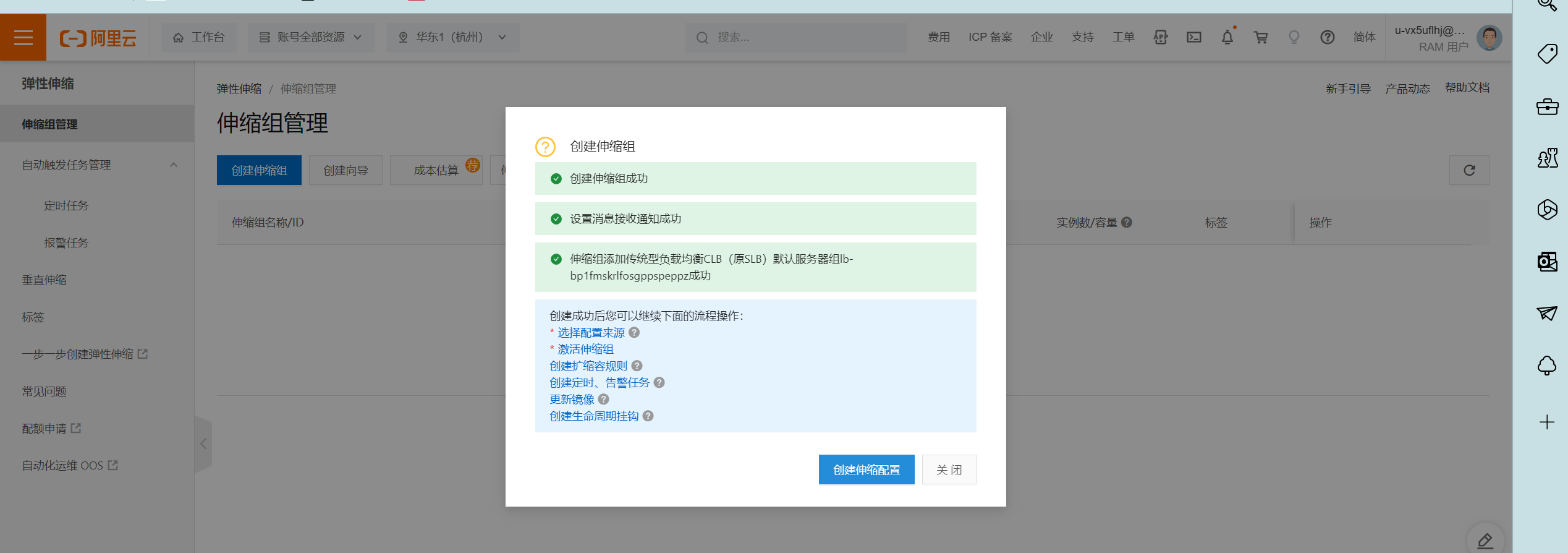The image size is (1568, 553).
Task: Open the 工单 menu
Action: 1123,38
